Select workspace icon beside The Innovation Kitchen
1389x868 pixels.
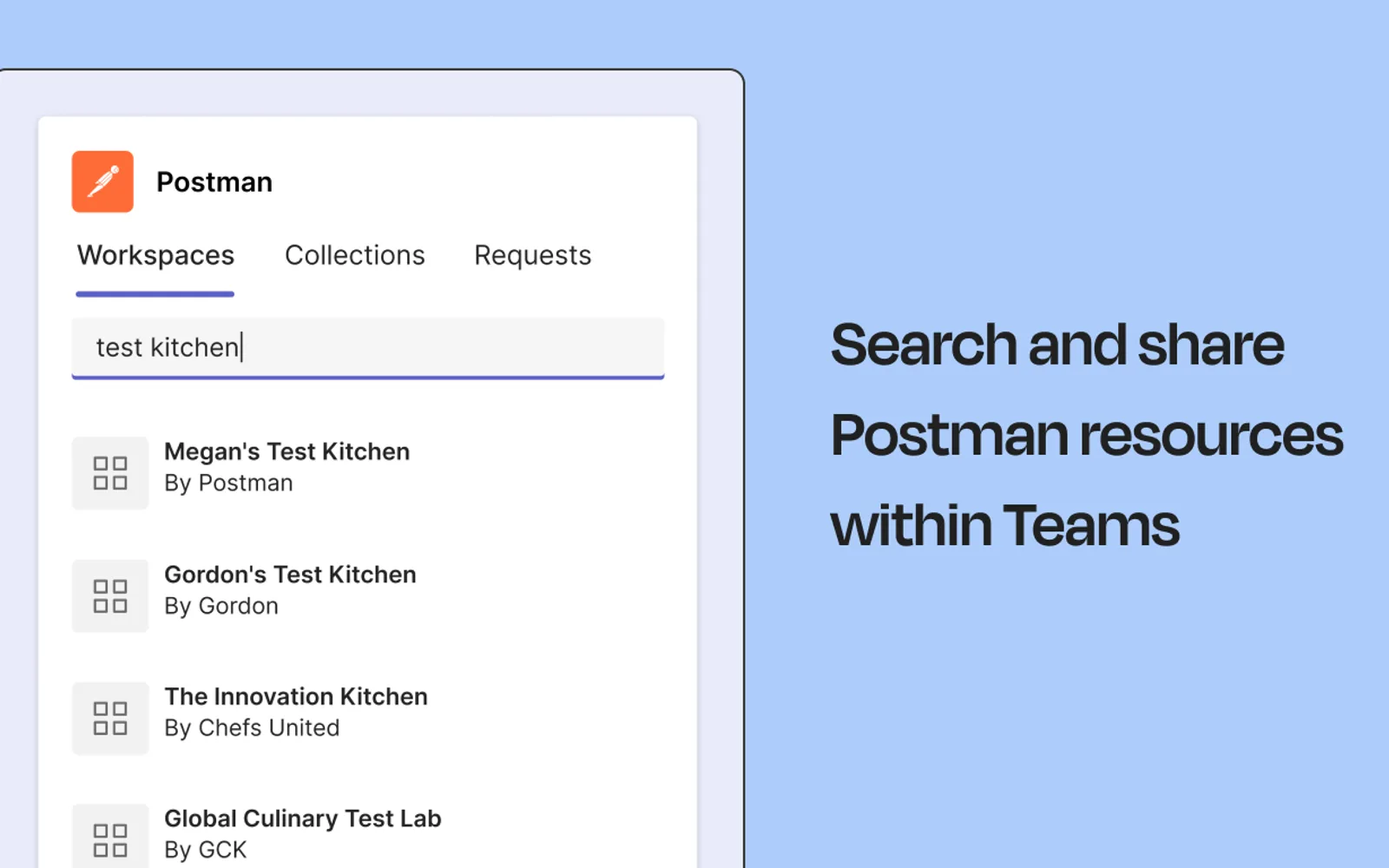coord(110,718)
